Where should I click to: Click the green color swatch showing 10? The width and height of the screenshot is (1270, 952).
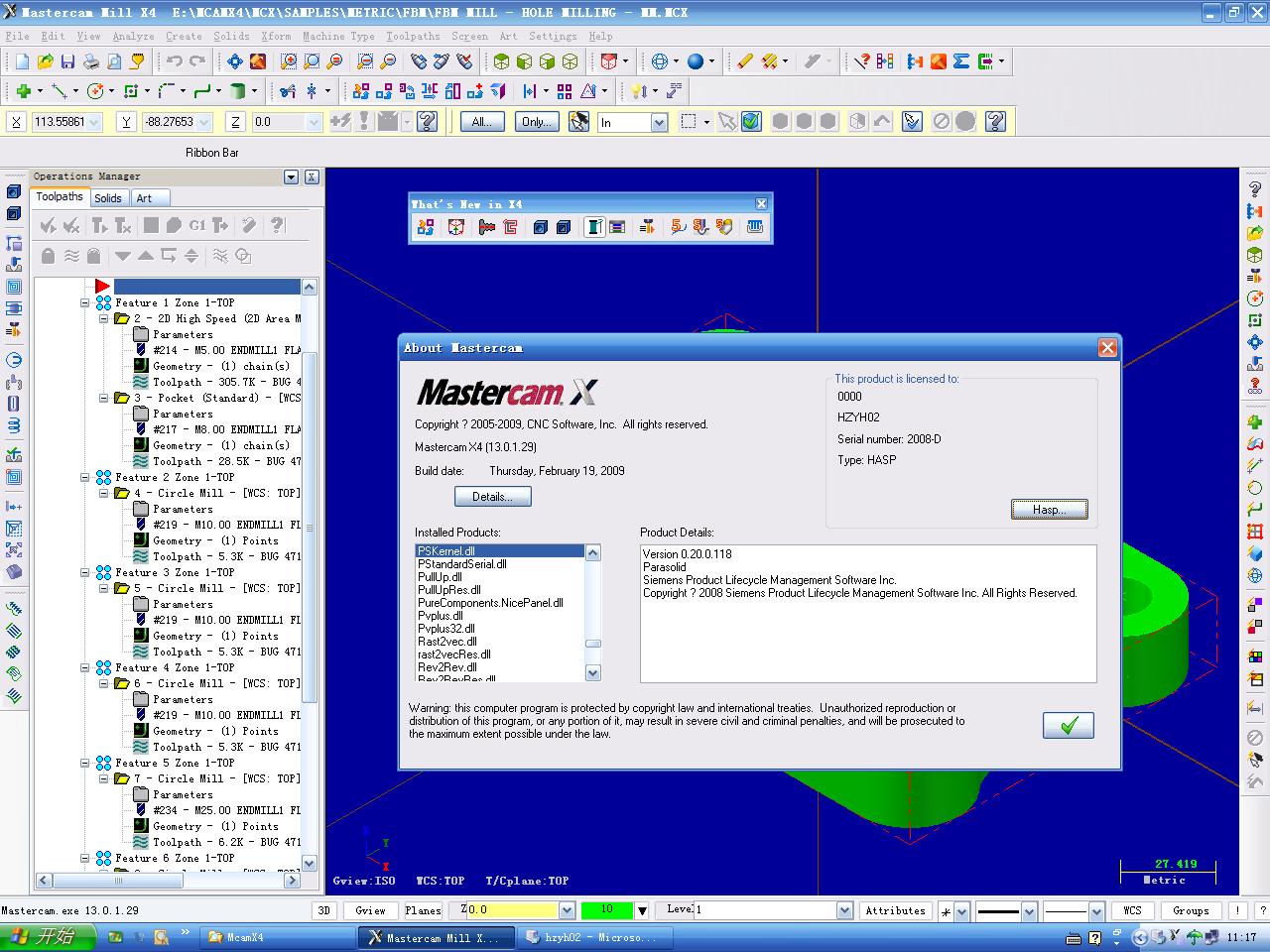[x=605, y=910]
